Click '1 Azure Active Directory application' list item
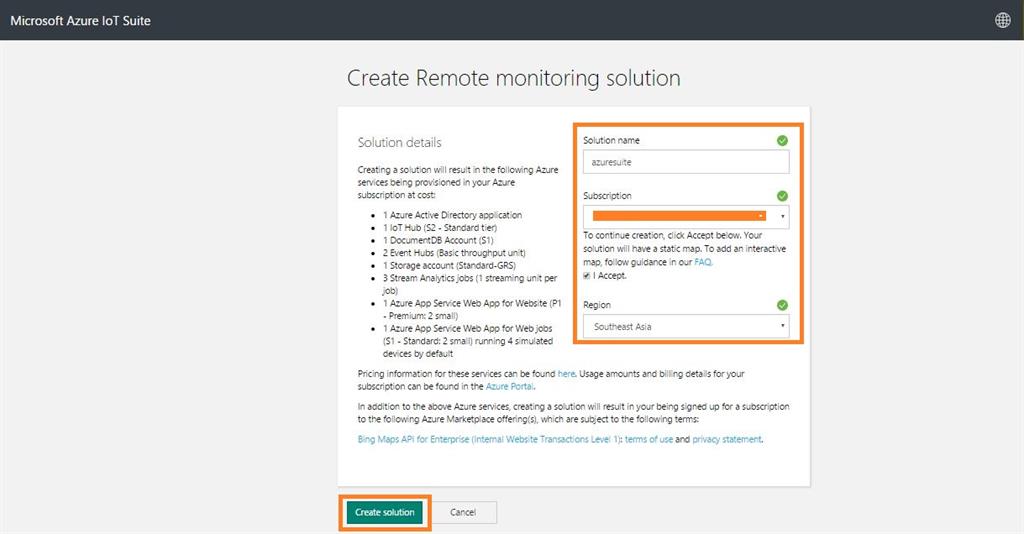The height and width of the screenshot is (534, 1024). click(452, 215)
